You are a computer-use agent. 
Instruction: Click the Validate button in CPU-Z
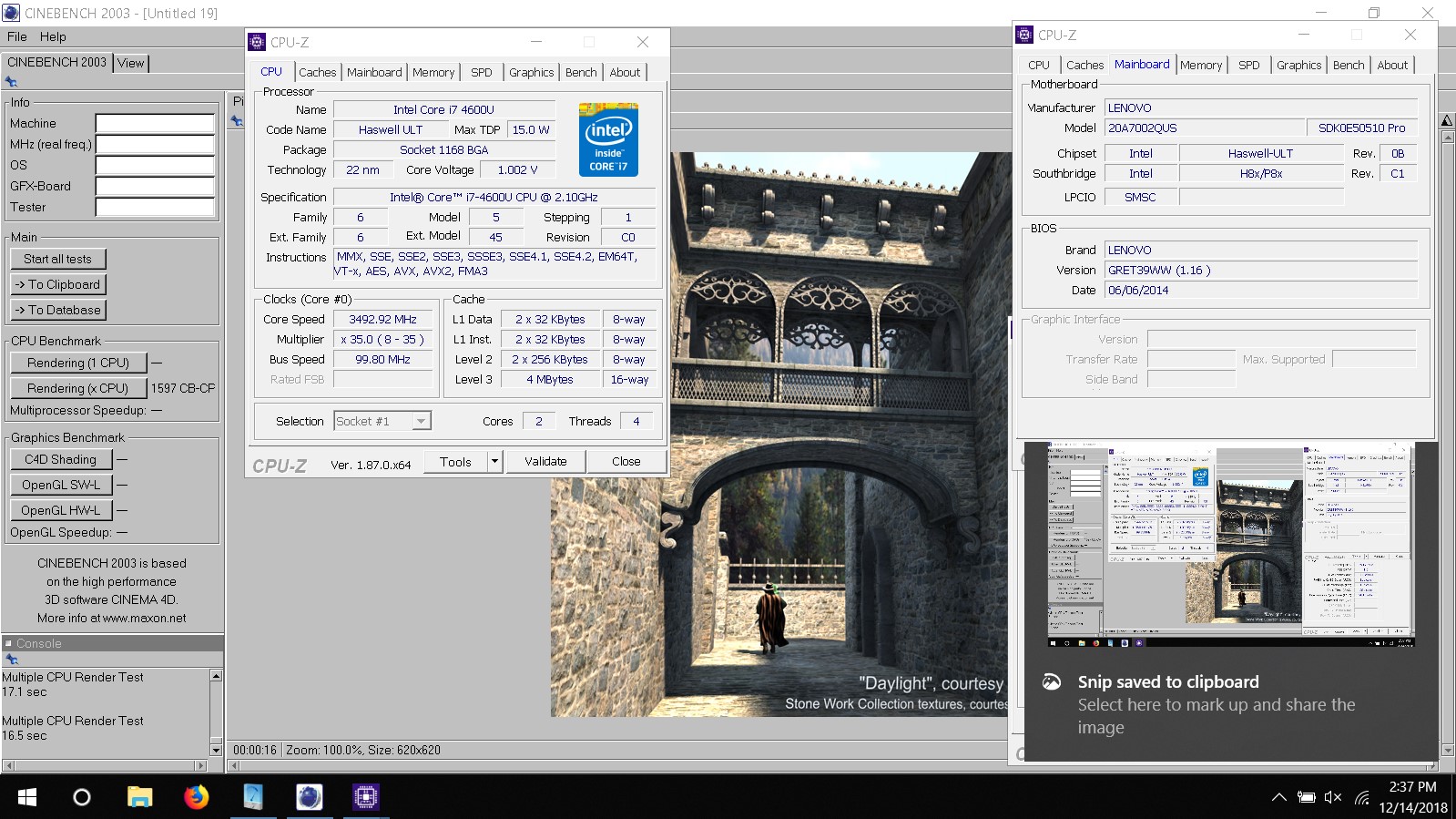click(x=545, y=462)
